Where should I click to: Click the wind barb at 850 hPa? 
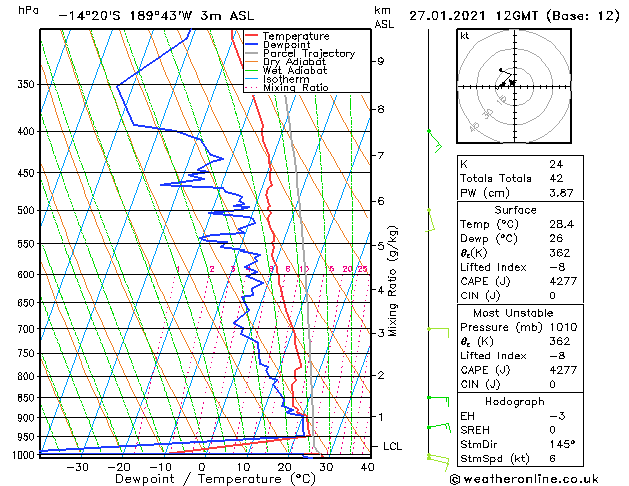pyautogui.click(x=438, y=401)
